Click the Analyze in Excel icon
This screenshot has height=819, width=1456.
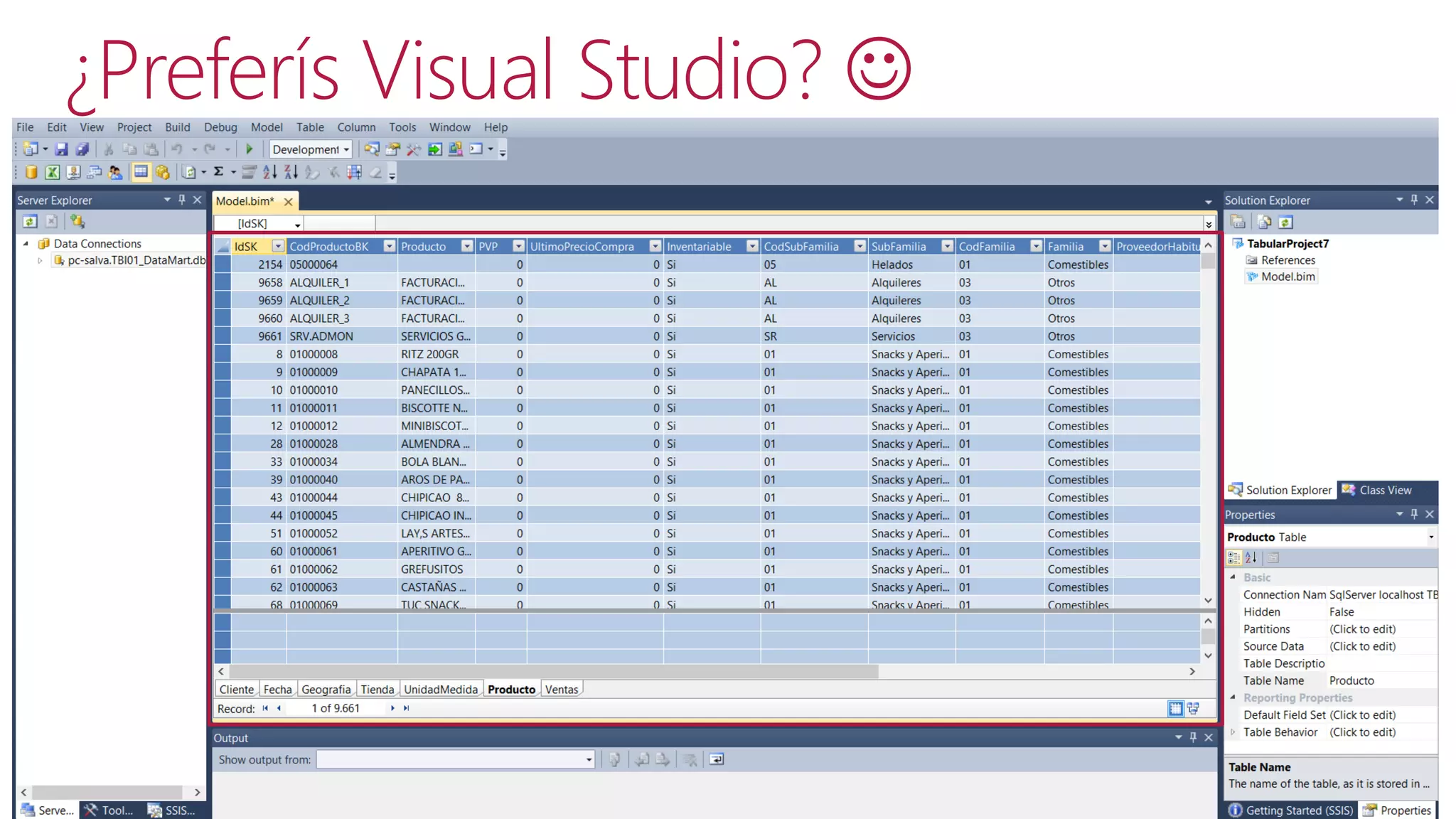coord(52,172)
